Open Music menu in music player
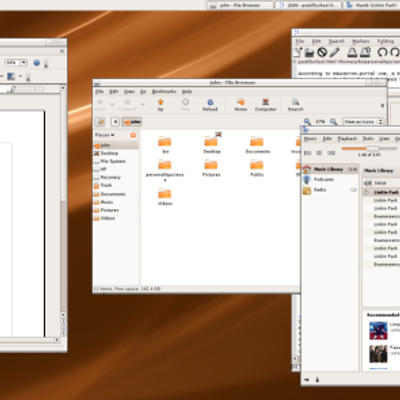The height and width of the screenshot is (400, 400). [x=310, y=139]
